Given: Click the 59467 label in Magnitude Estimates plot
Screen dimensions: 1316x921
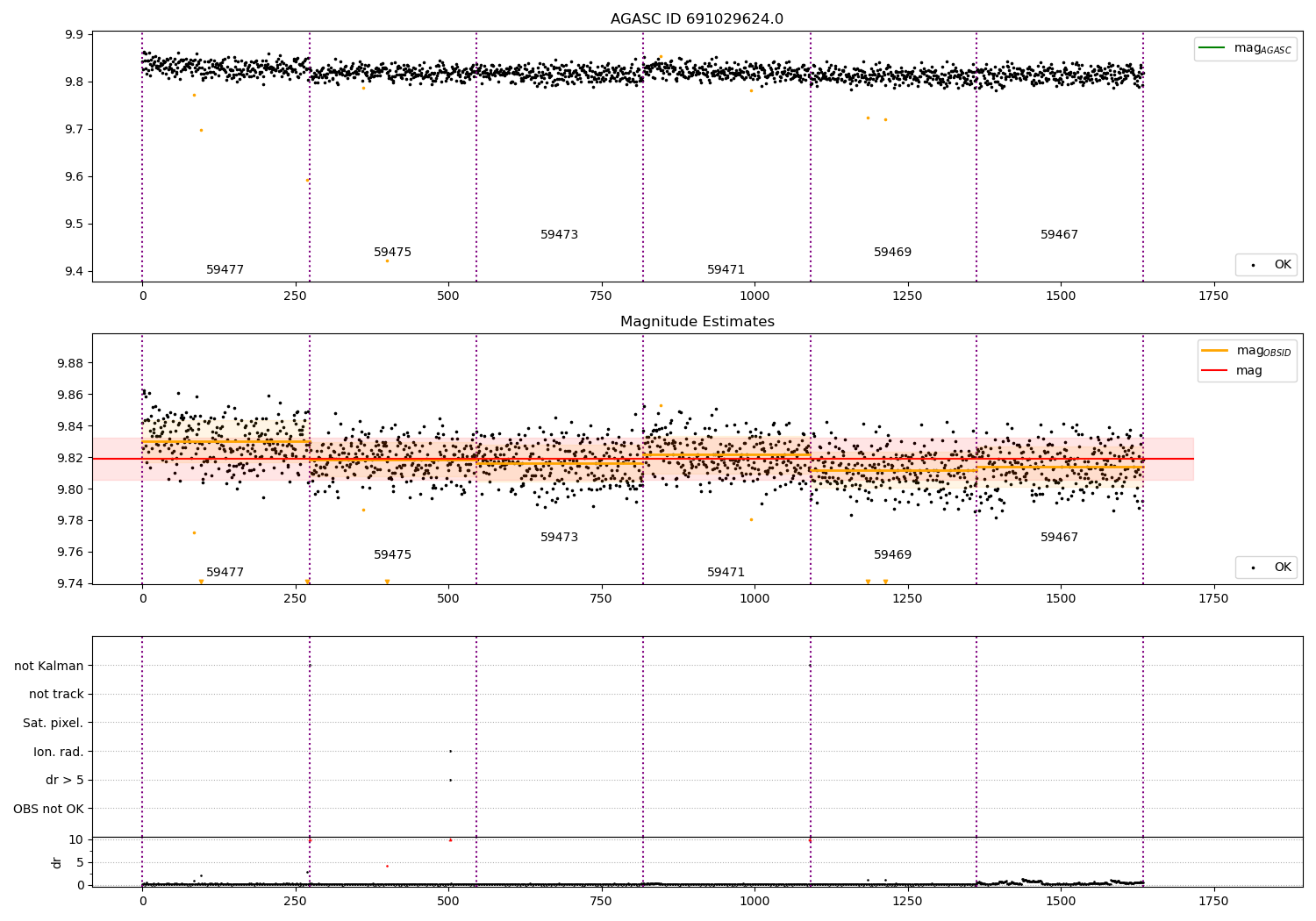Looking at the screenshot, I should (x=1059, y=538).
